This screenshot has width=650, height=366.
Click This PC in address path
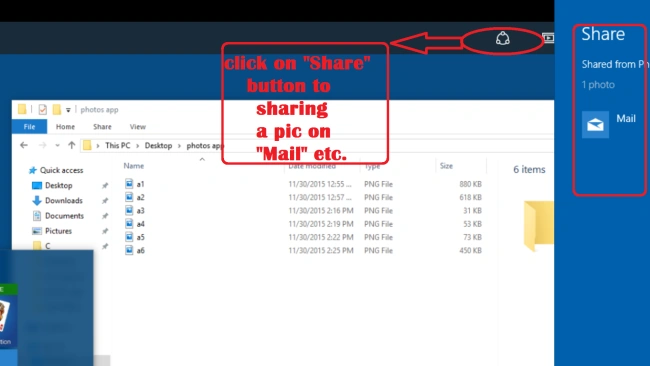pyautogui.click(x=117, y=145)
